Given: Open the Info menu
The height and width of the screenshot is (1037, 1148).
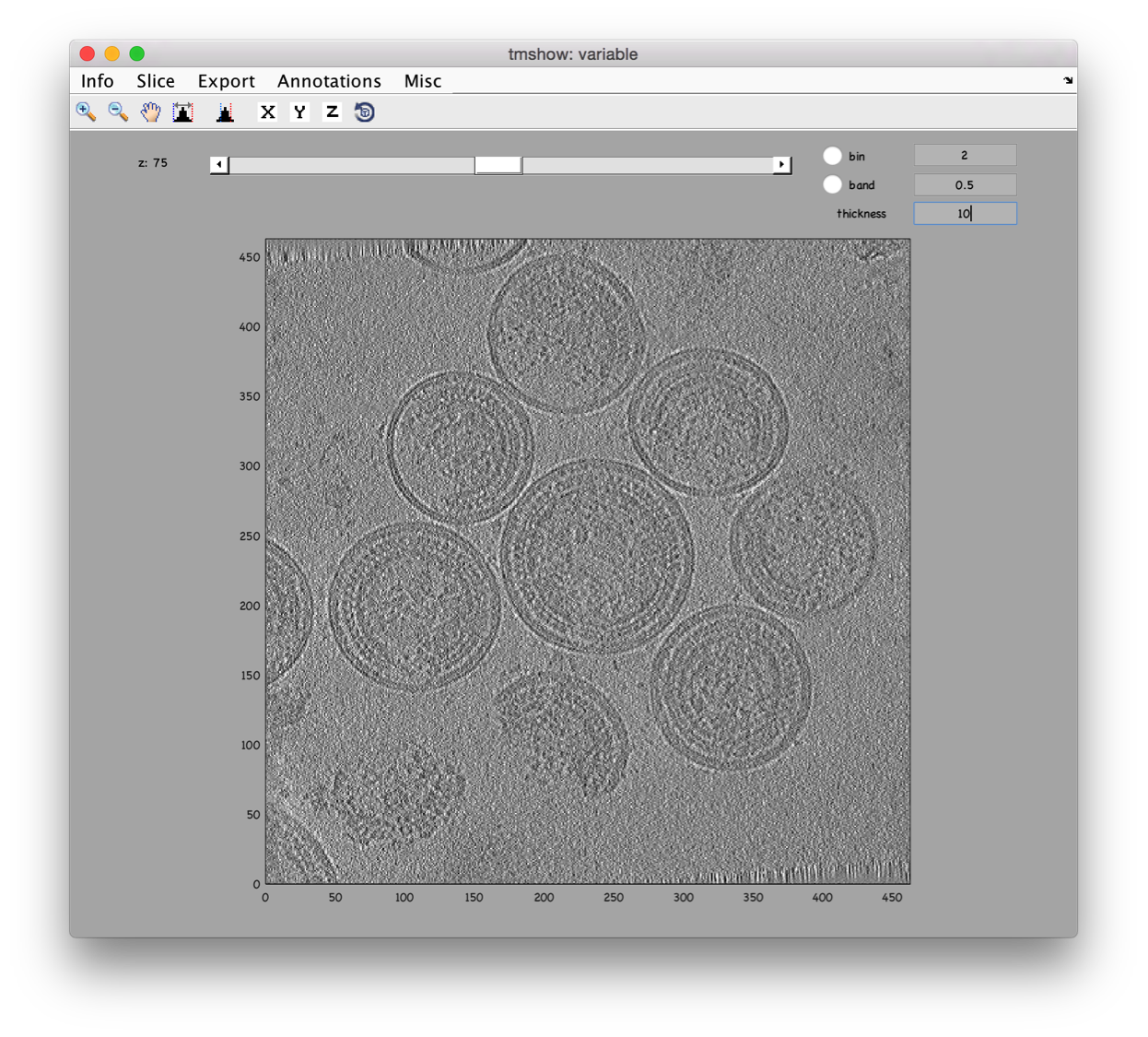Looking at the screenshot, I should click(98, 81).
